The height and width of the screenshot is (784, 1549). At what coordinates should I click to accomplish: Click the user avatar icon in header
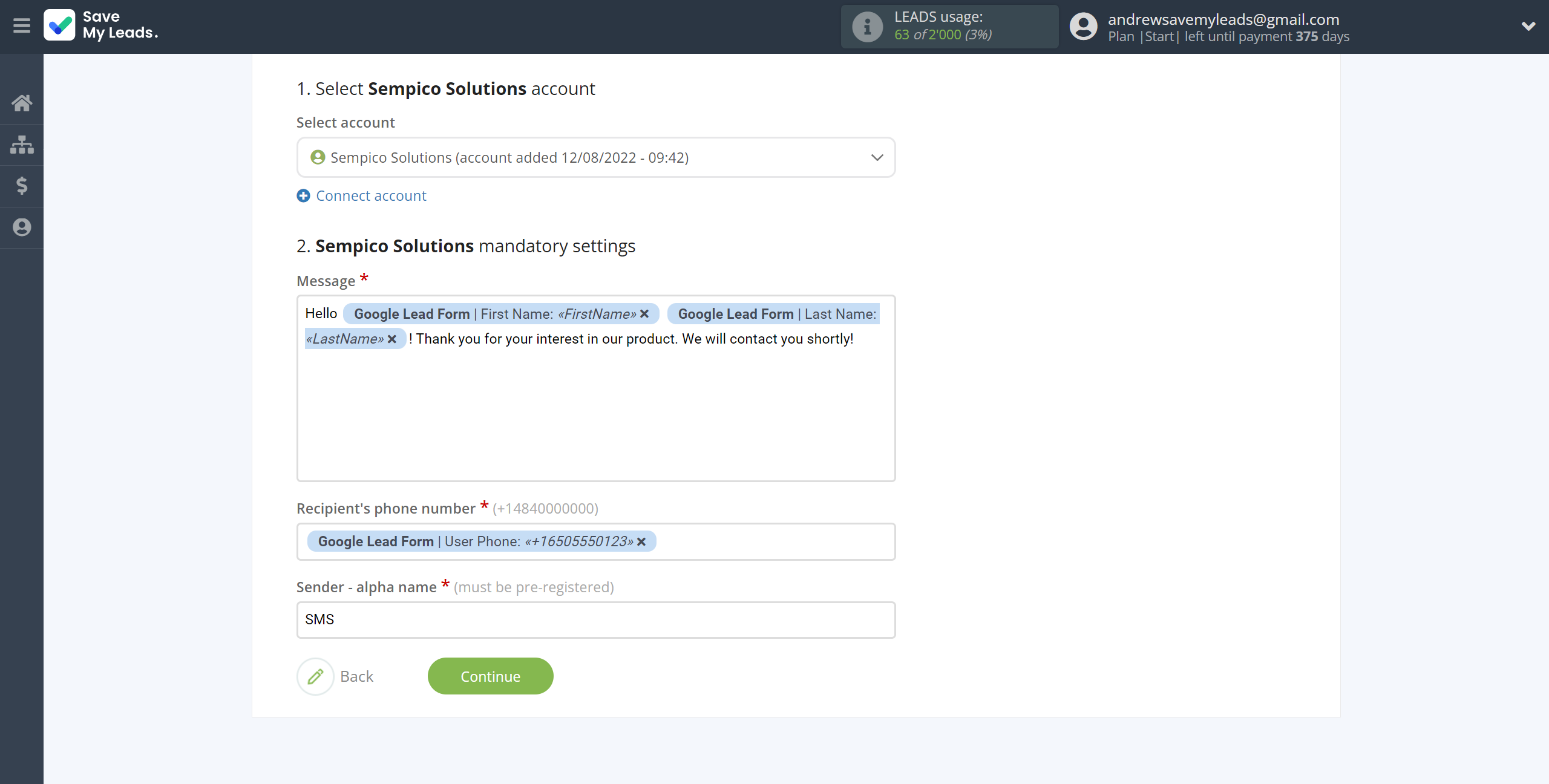(x=1083, y=27)
